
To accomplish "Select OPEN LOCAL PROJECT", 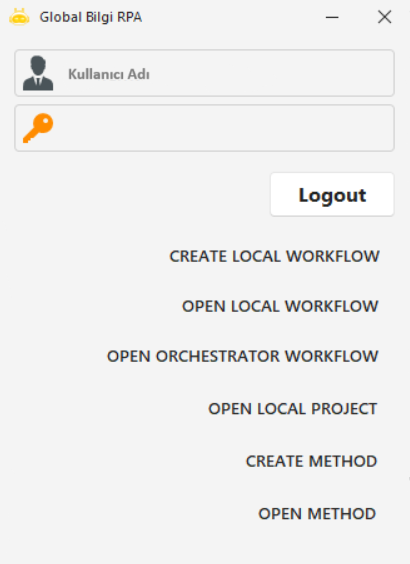I will coord(293,409).
